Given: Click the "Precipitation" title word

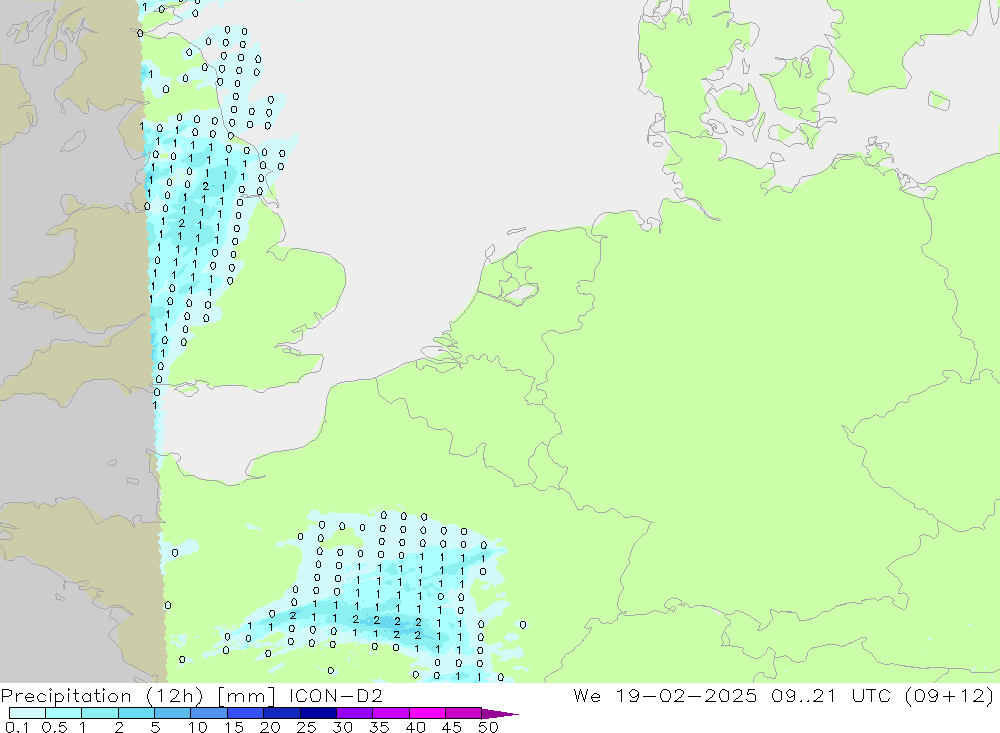Looking at the screenshot, I should (66, 696).
